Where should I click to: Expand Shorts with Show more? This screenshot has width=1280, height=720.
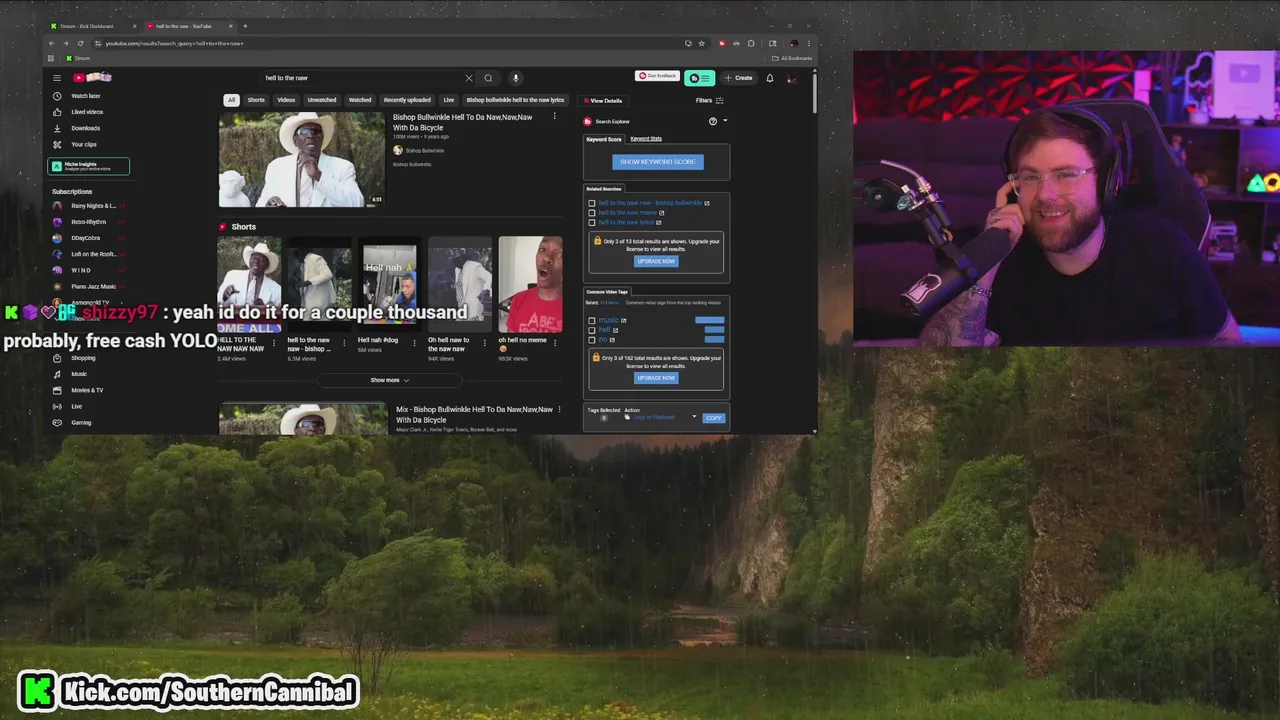[389, 380]
